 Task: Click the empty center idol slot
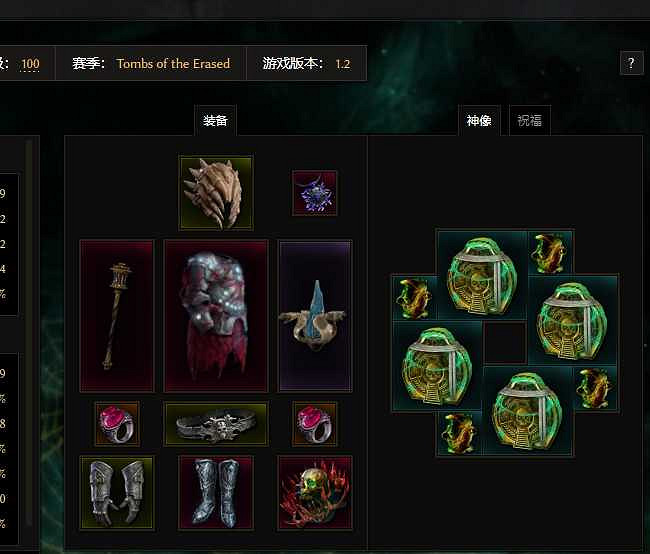[x=505, y=343]
